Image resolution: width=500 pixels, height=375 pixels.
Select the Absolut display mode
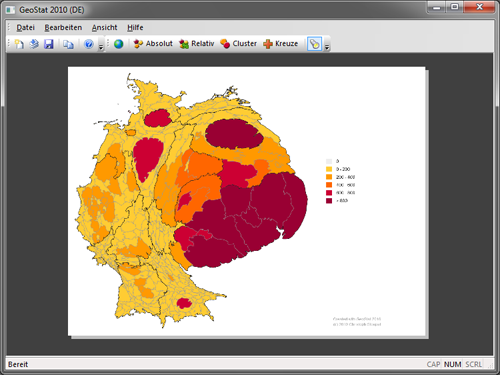coord(153,44)
